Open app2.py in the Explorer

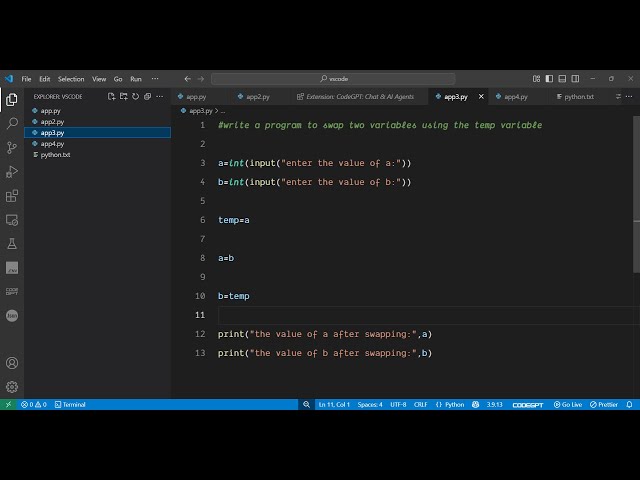tap(98, 122)
